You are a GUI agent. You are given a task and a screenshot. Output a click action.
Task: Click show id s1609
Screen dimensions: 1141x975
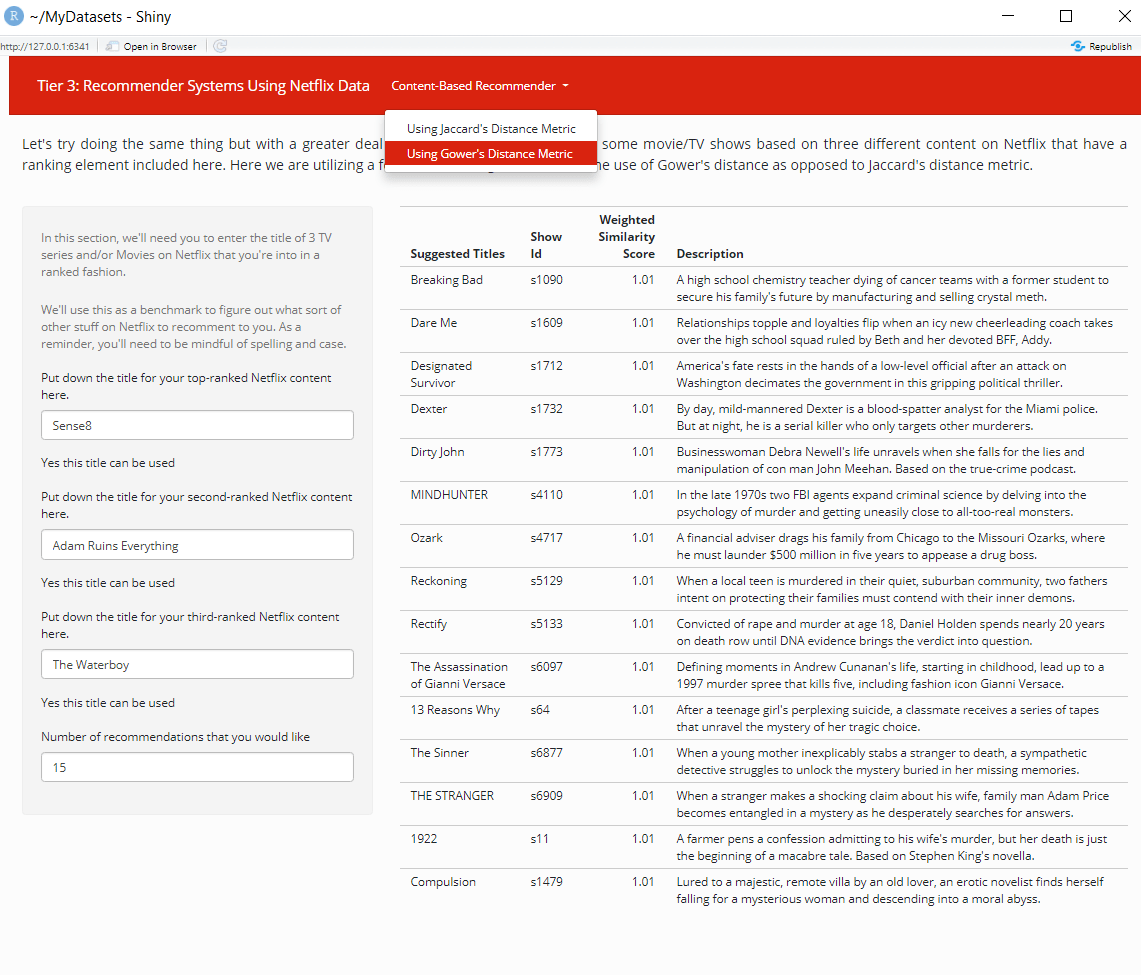[546, 323]
